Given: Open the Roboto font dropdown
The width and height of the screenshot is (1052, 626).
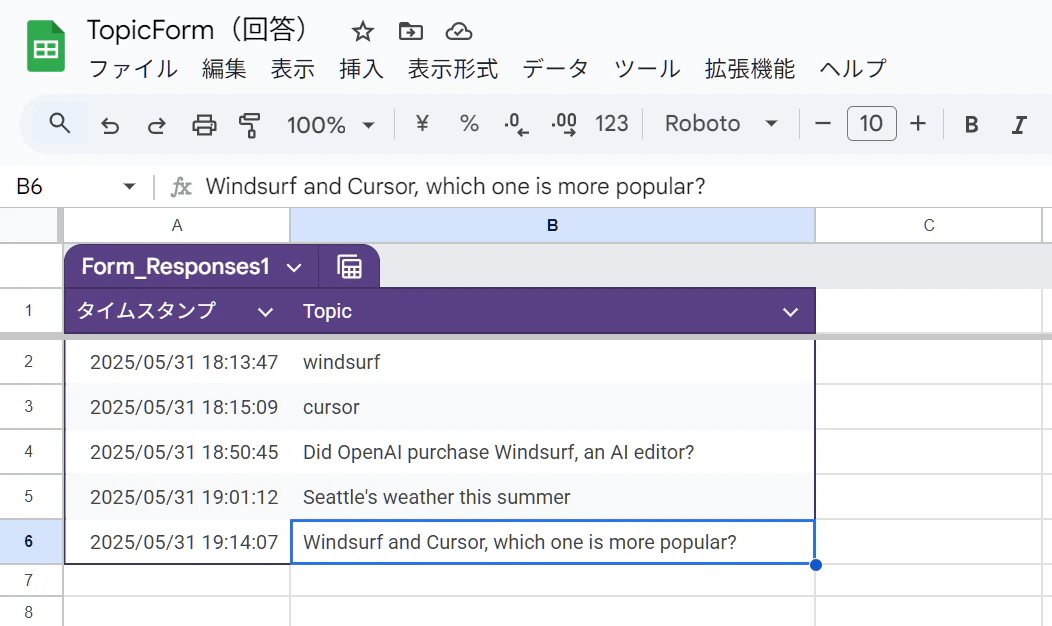Looking at the screenshot, I should [x=721, y=123].
